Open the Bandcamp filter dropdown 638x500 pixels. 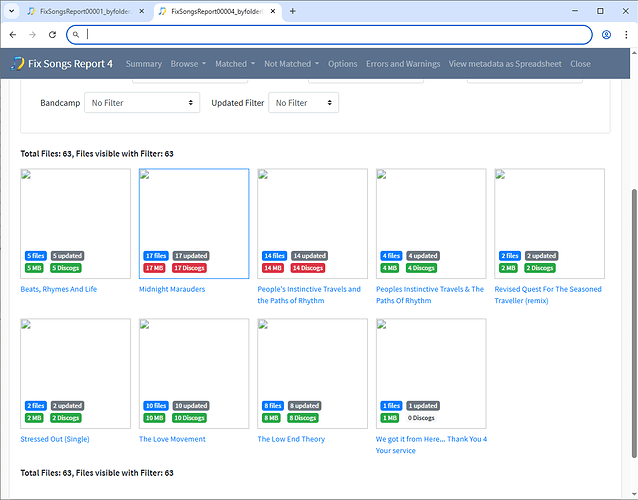(x=142, y=103)
